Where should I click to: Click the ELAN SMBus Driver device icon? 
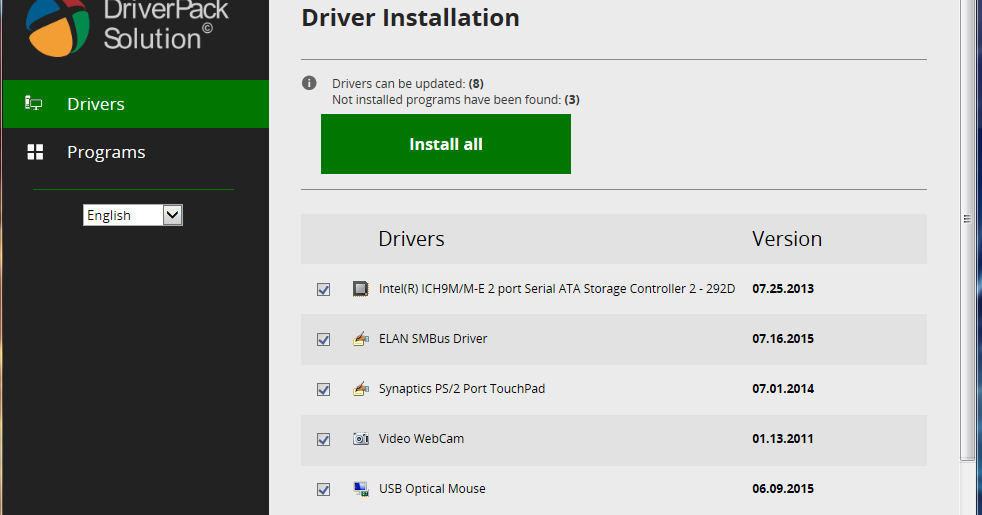(361, 339)
